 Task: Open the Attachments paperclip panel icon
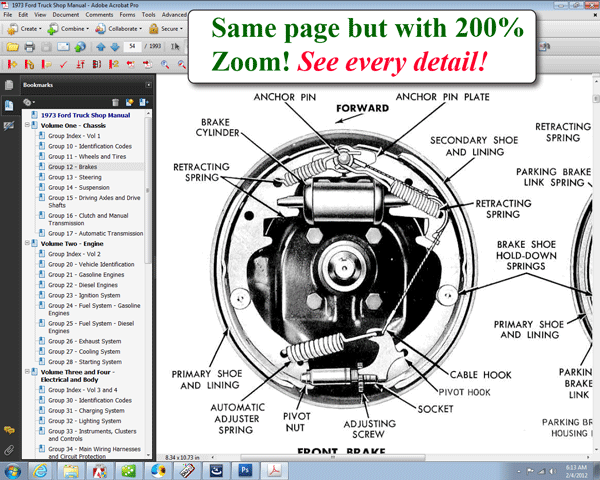click(x=9, y=450)
